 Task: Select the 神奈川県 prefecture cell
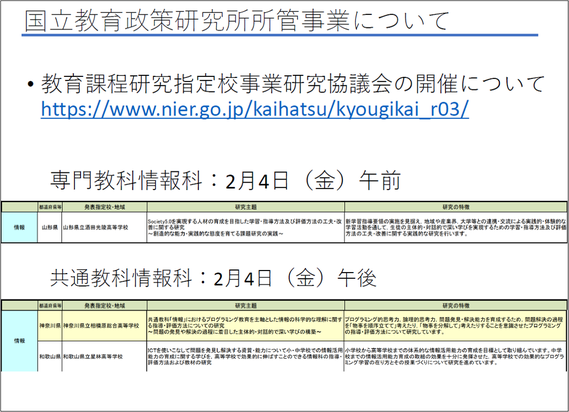pos(50,326)
